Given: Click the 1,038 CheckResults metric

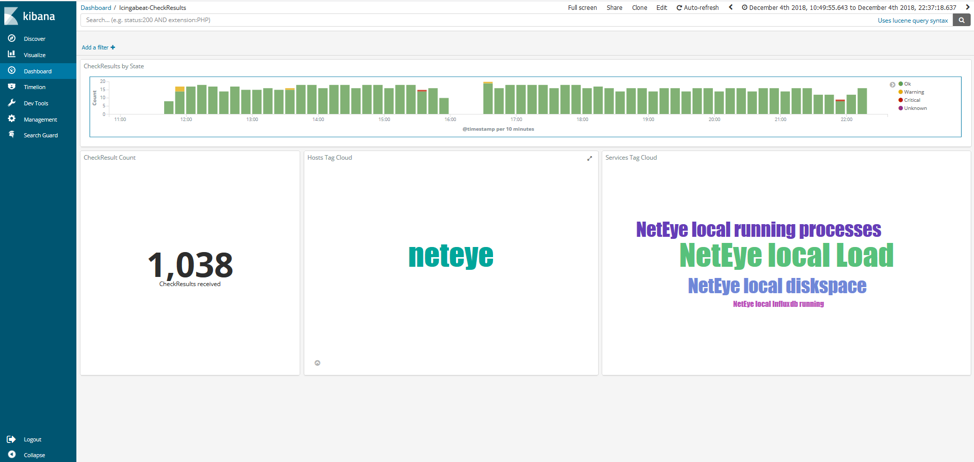Looking at the screenshot, I should point(189,268).
